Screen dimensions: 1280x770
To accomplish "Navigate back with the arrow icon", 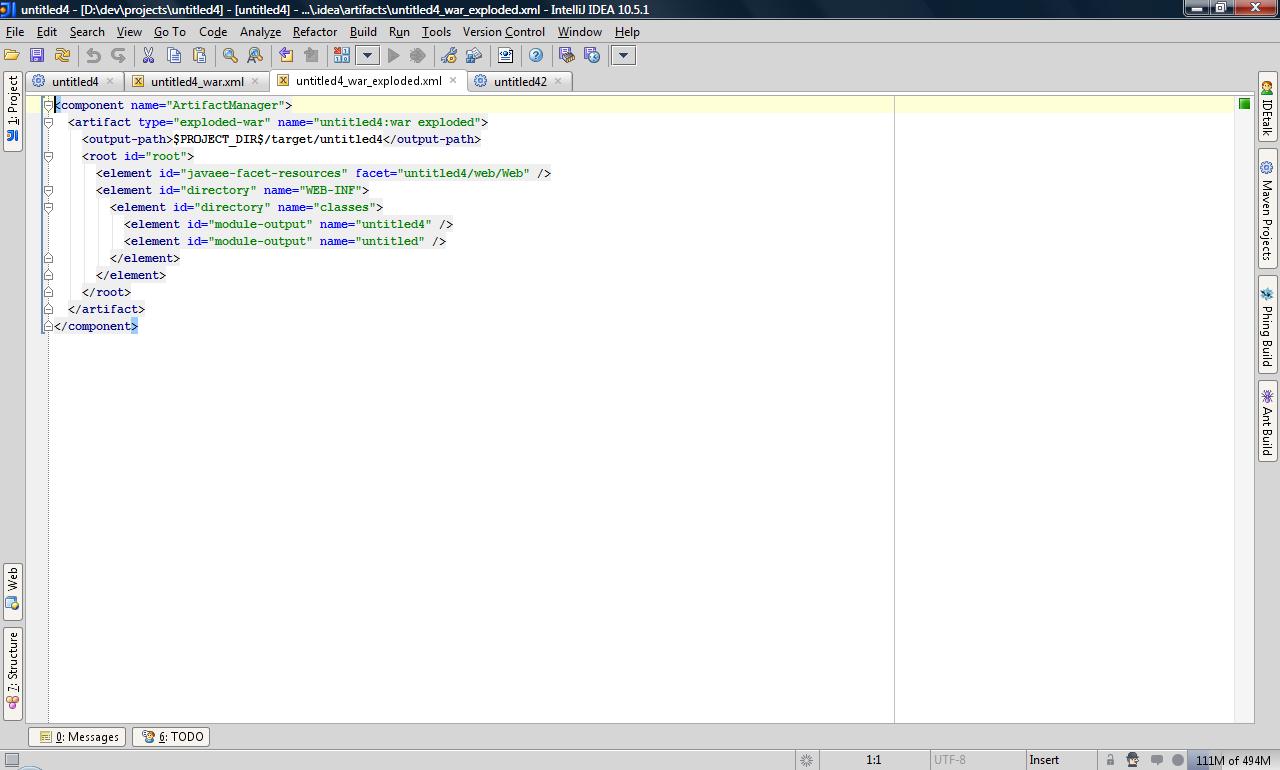I will (286, 56).
